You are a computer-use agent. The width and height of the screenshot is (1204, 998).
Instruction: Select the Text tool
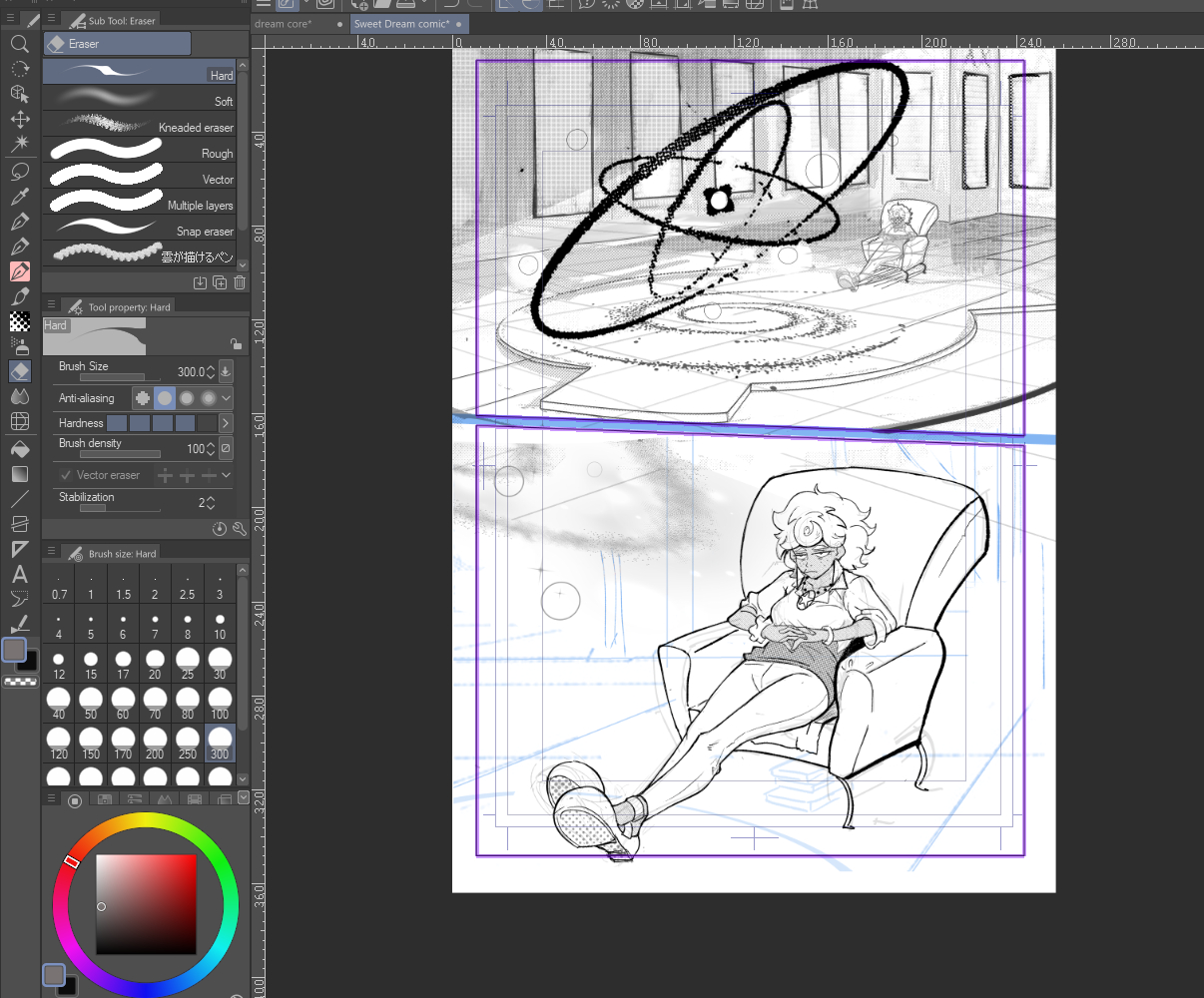coord(19,574)
